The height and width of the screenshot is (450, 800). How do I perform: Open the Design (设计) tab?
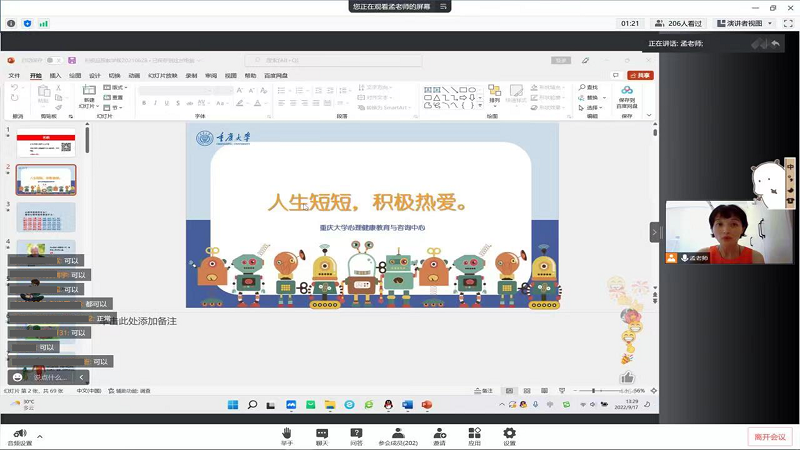(x=95, y=76)
